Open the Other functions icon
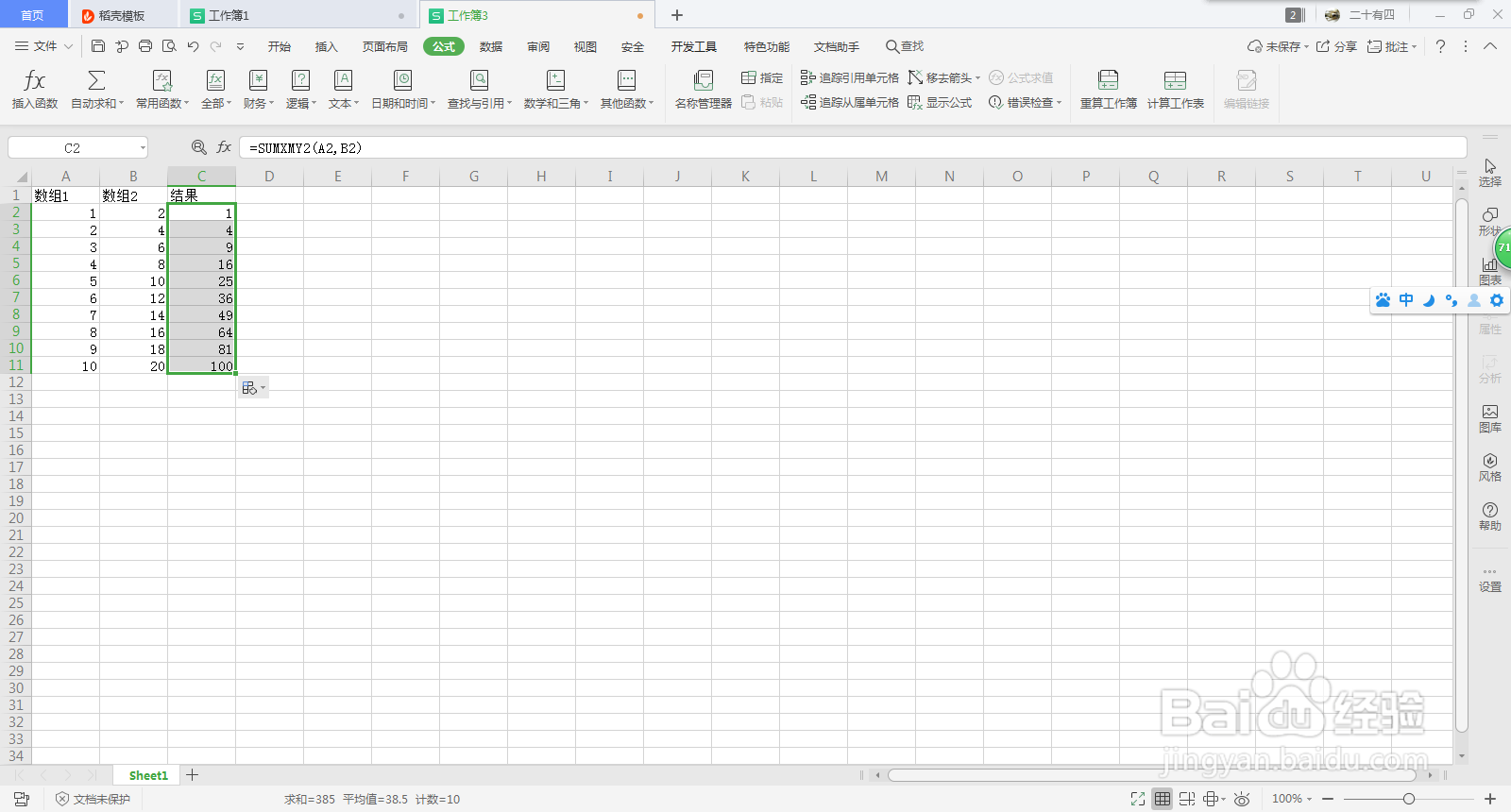 (626, 80)
